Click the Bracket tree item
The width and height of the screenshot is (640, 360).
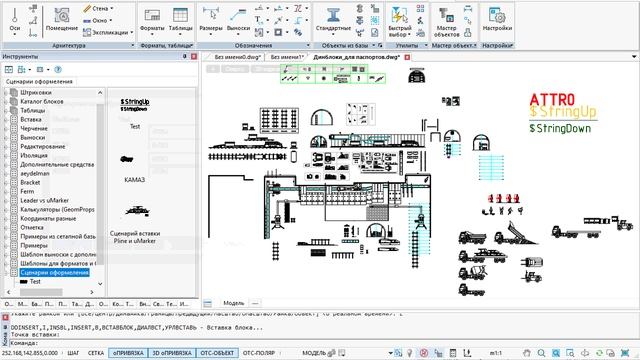point(30,182)
